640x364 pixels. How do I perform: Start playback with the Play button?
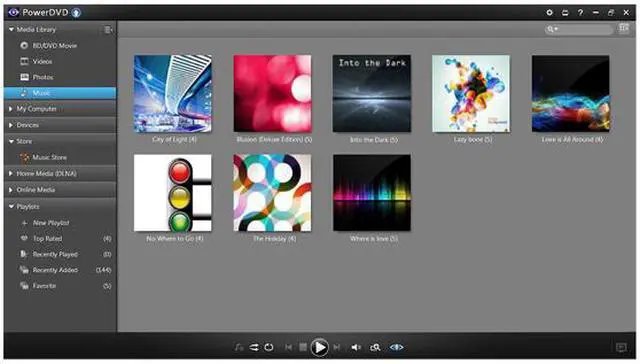[x=319, y=347]
